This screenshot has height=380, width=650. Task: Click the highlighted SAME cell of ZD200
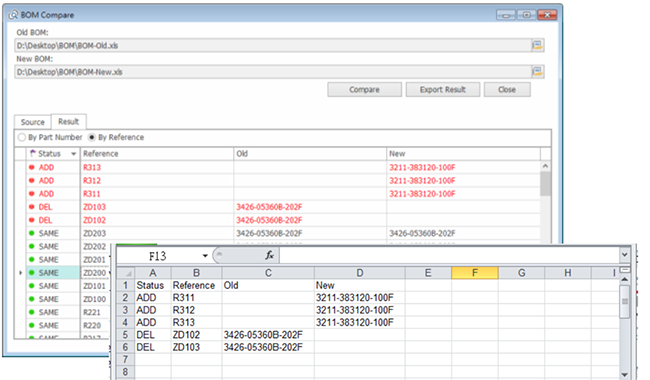coord(53,273)
